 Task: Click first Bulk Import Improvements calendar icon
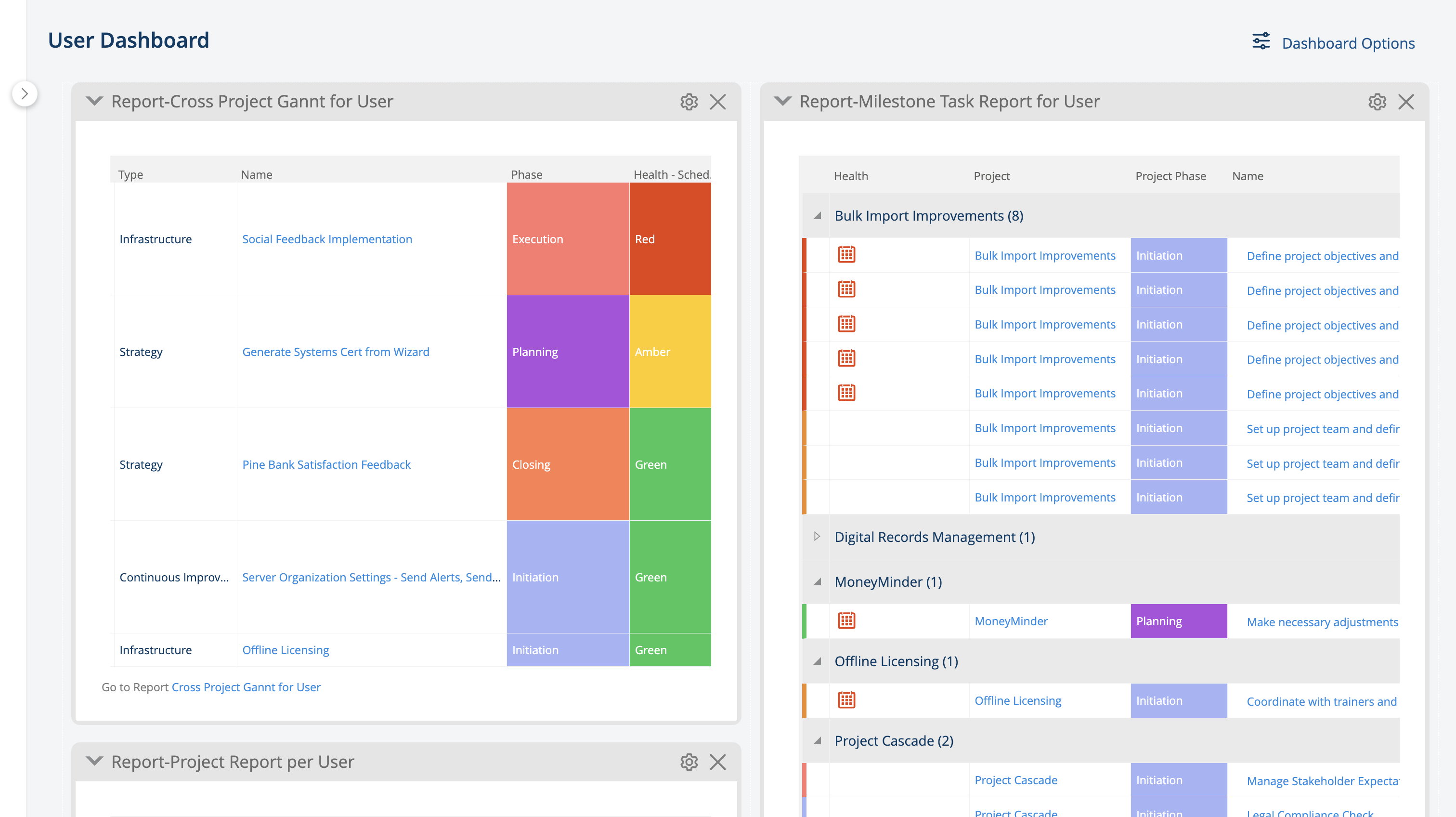(846, 254)
